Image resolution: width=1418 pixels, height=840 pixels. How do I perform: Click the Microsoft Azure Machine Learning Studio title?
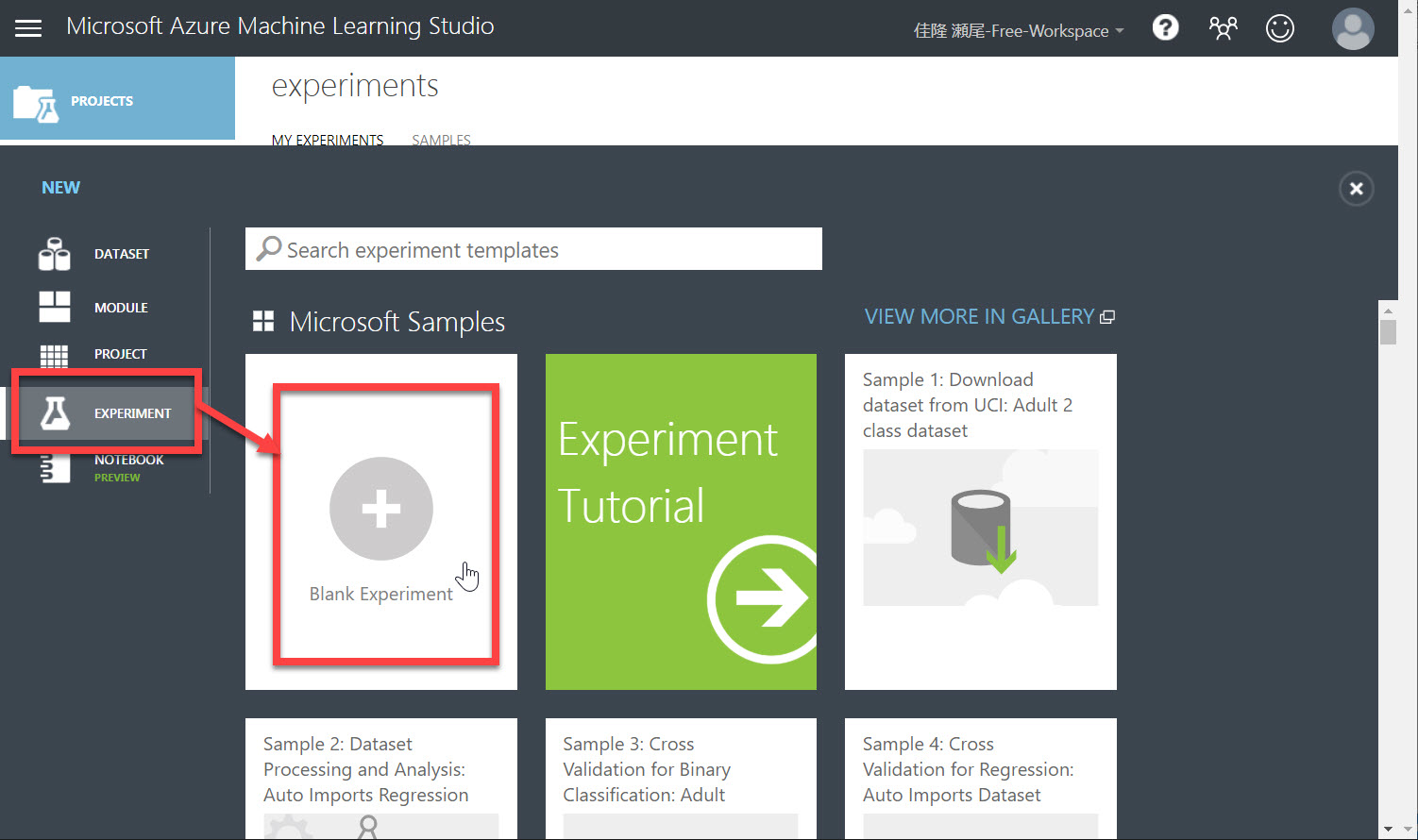point(280,26)
